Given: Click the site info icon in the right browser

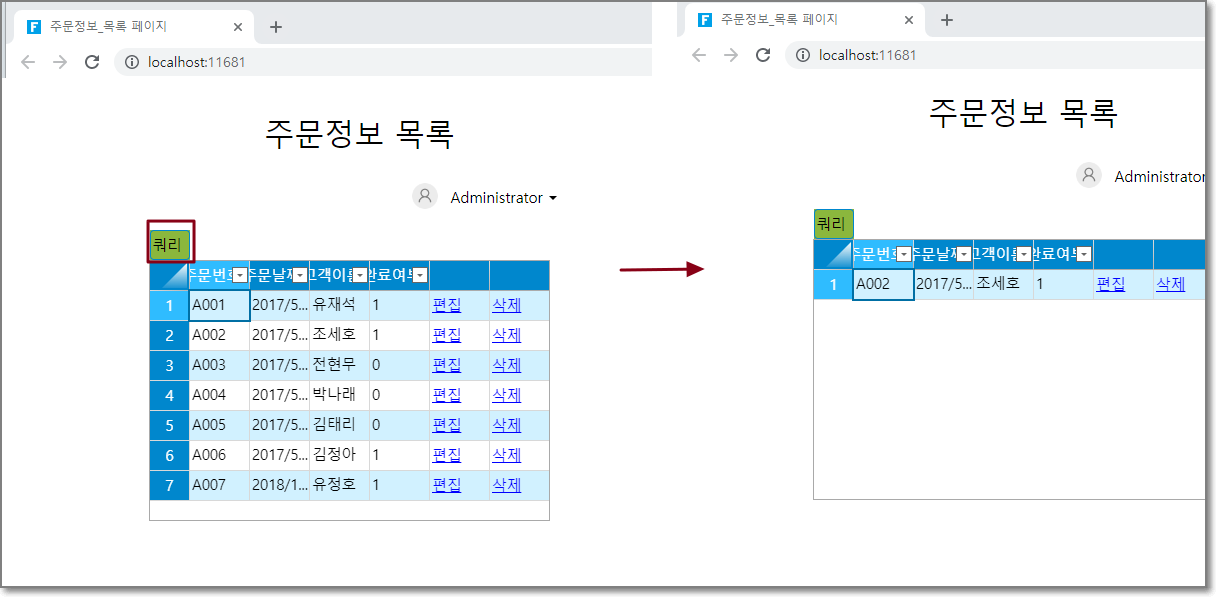Looking at the screenshot, I should tap(802, 55).
